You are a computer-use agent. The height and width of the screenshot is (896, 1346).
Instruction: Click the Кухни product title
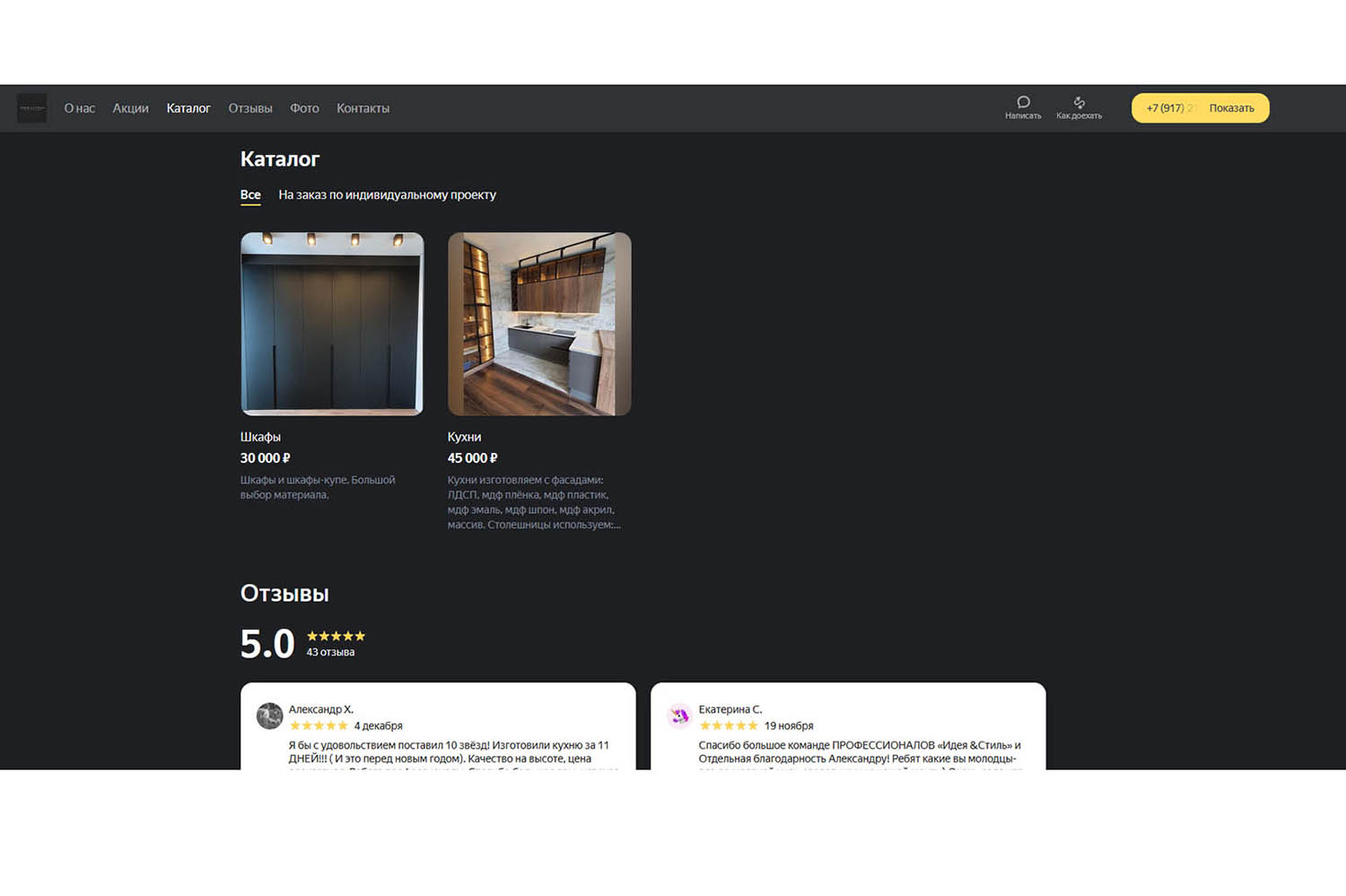pyautogui.click(x=464, y=437)
